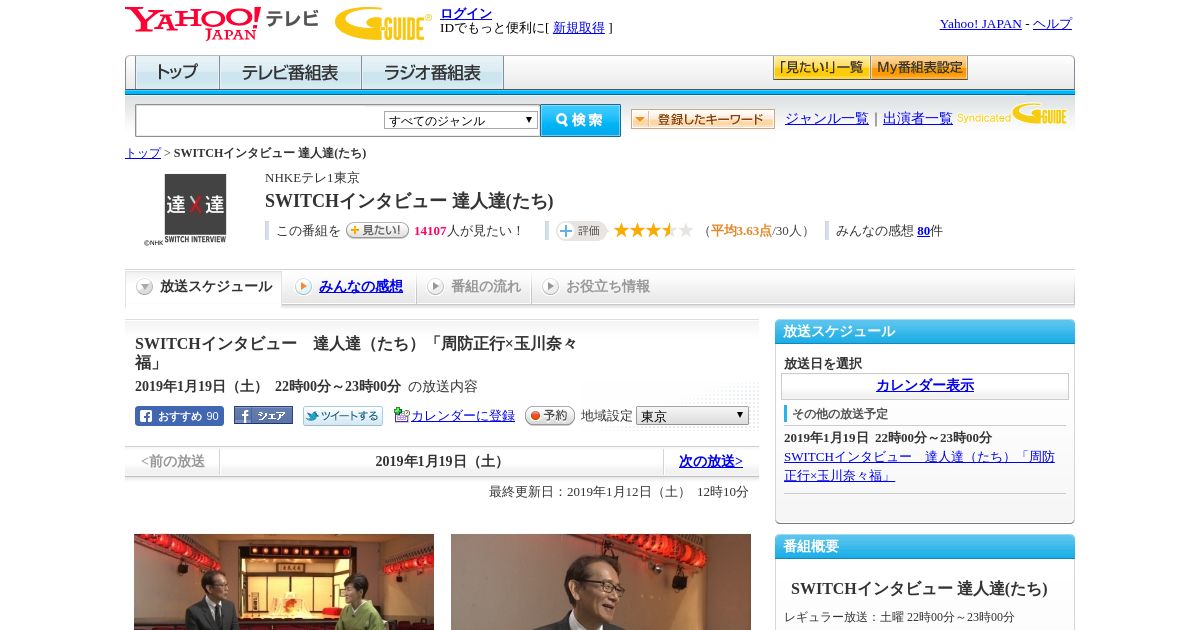
Task: Click the calendar icon beside カレンダーに登録
Action: pos(401,415)
